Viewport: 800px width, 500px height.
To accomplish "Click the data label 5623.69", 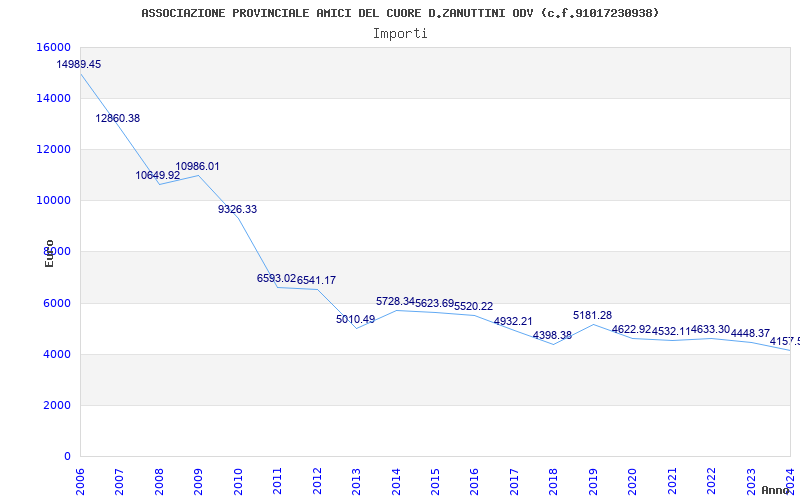I will [435, 303].
